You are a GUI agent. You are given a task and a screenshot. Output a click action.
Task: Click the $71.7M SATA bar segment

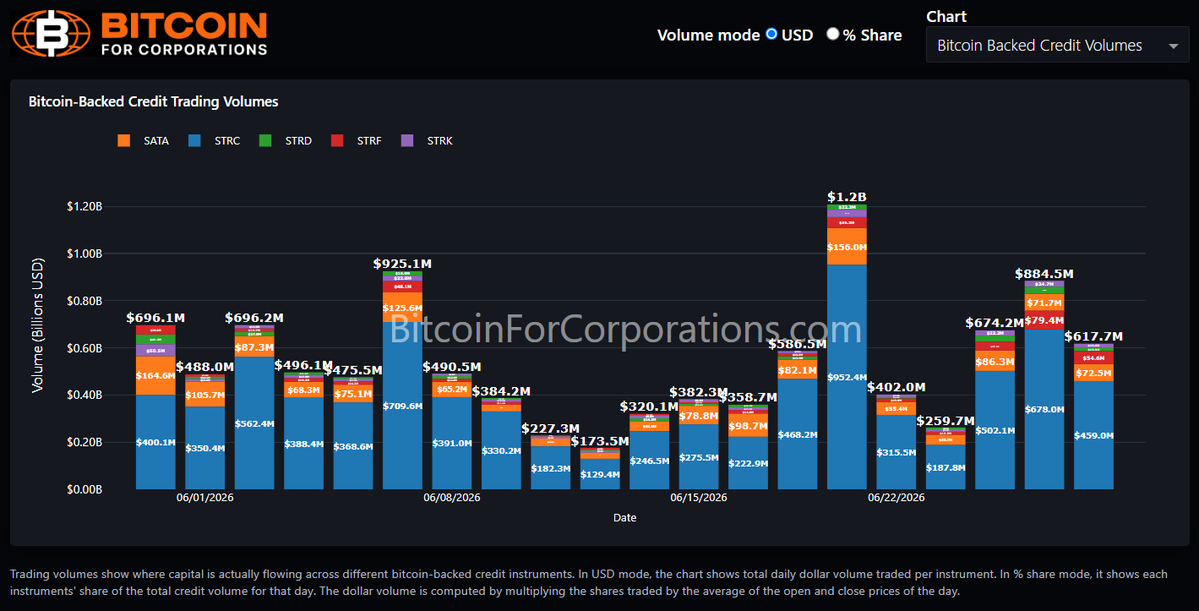coord(1044,302)
